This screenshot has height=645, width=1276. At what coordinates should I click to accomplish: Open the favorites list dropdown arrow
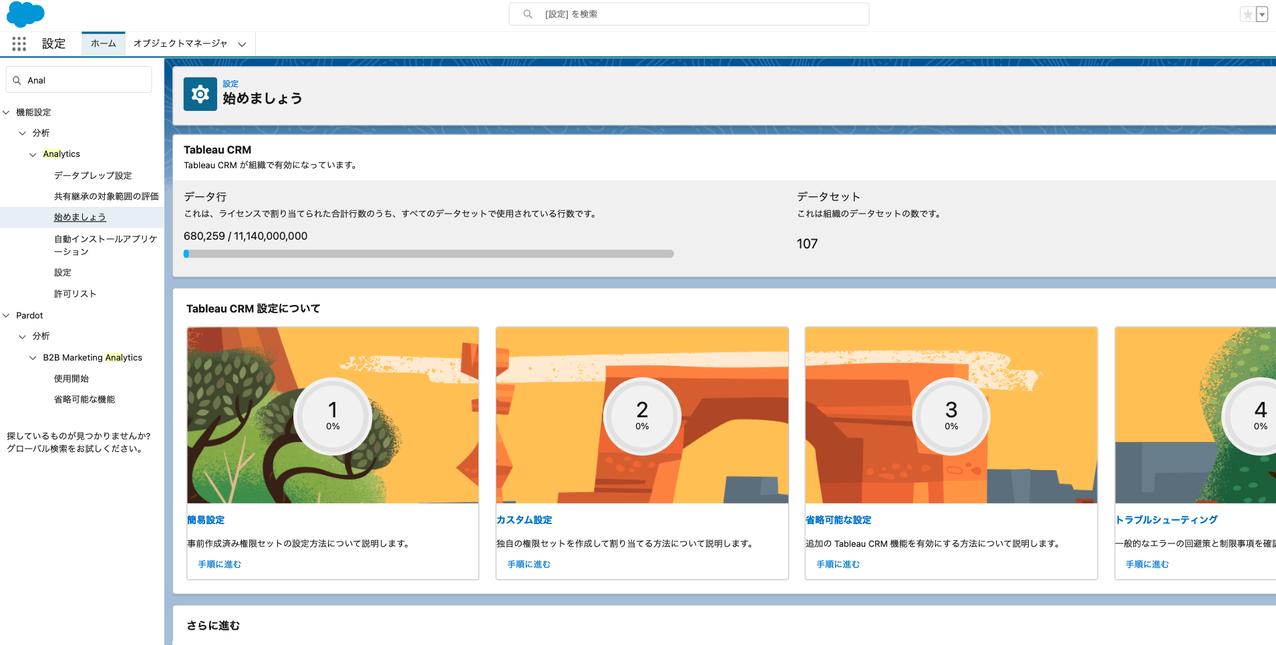1262,14
